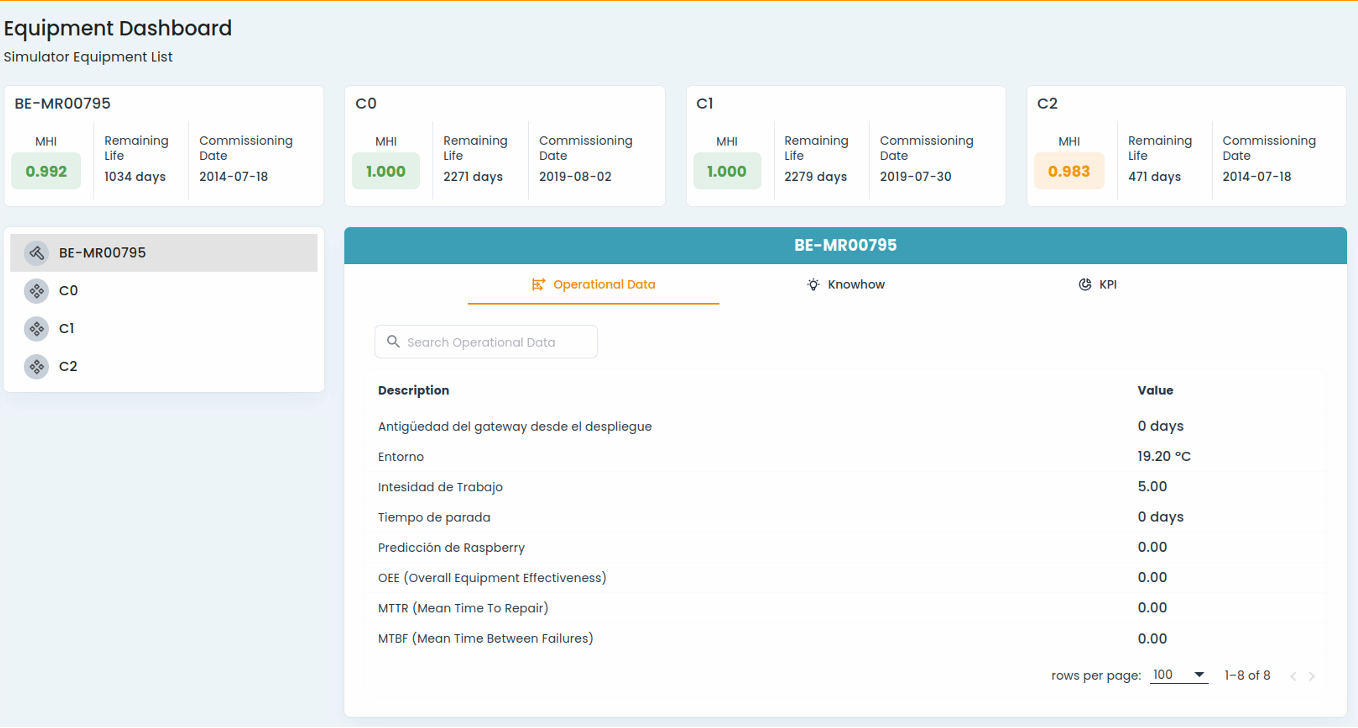Image resolution: width=1358 pixels, height=728 pixels.
Task: Focus the Search Operational Data field
Action: click(x=486, y=342)
